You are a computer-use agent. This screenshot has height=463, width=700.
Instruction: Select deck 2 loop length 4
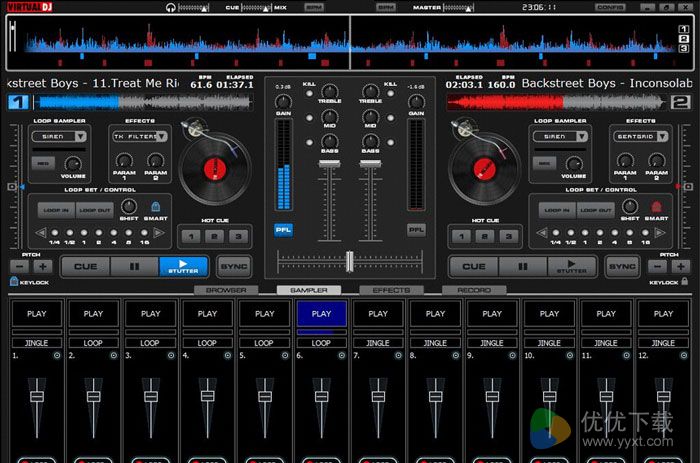click(x=615, y=233)
